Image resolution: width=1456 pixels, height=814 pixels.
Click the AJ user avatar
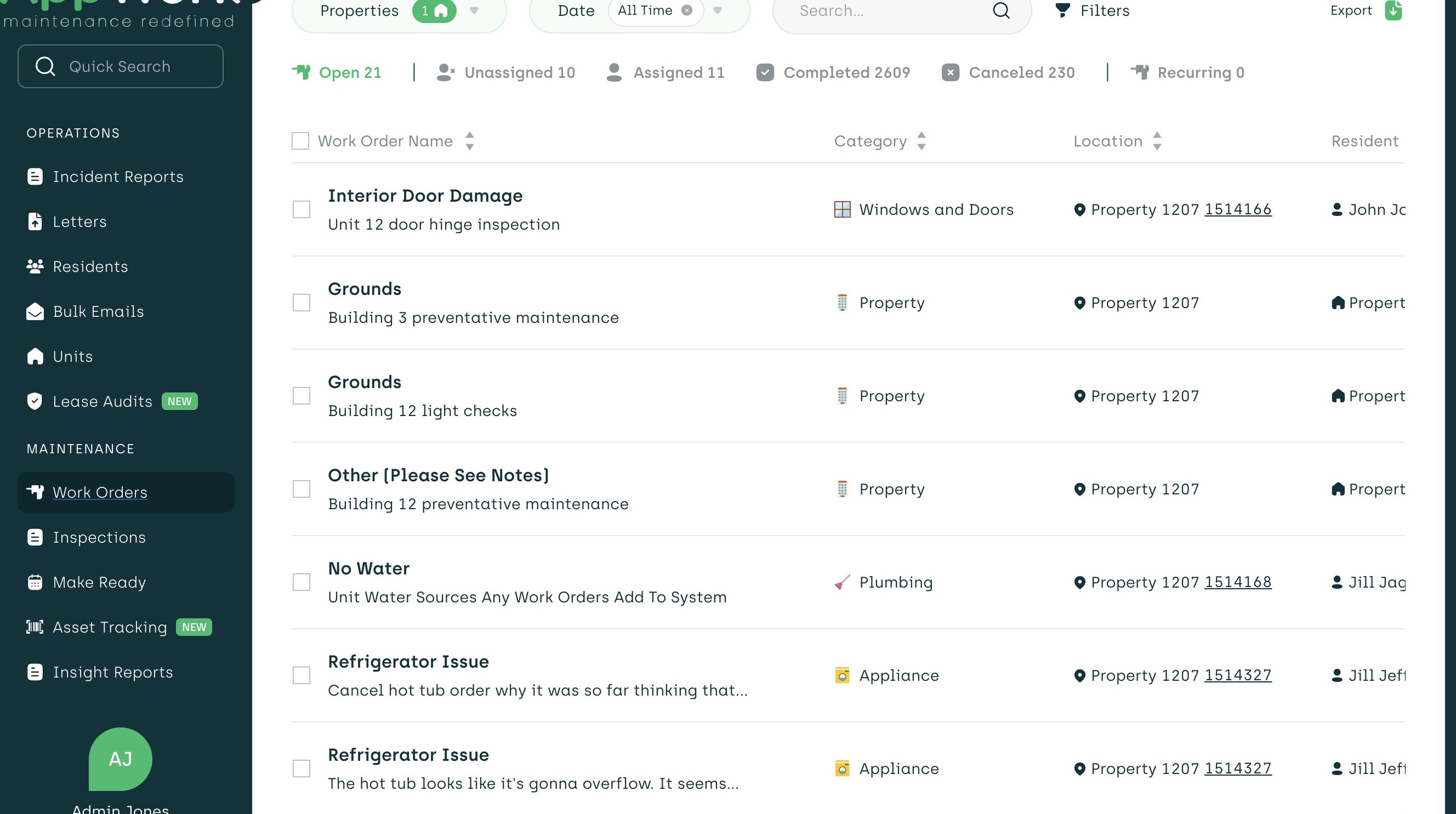pyautogui.click(x=121, y=759)
